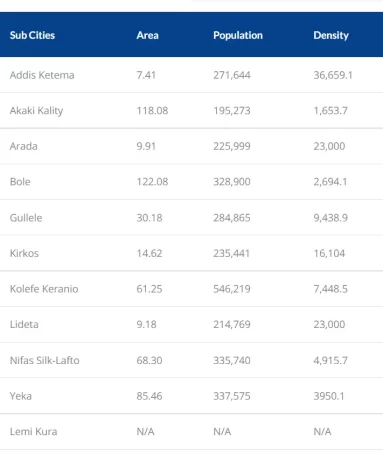Select the Lemi Kura row name

[33, 432]
